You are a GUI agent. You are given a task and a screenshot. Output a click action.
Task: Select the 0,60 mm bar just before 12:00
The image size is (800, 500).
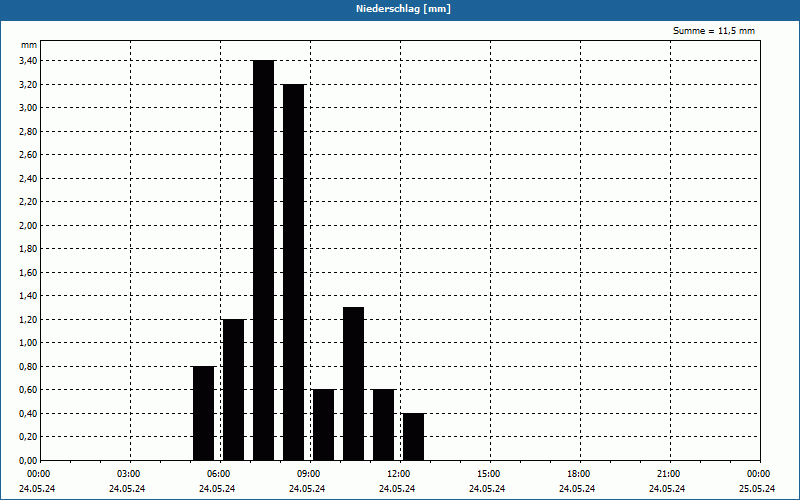coord(384,425)
